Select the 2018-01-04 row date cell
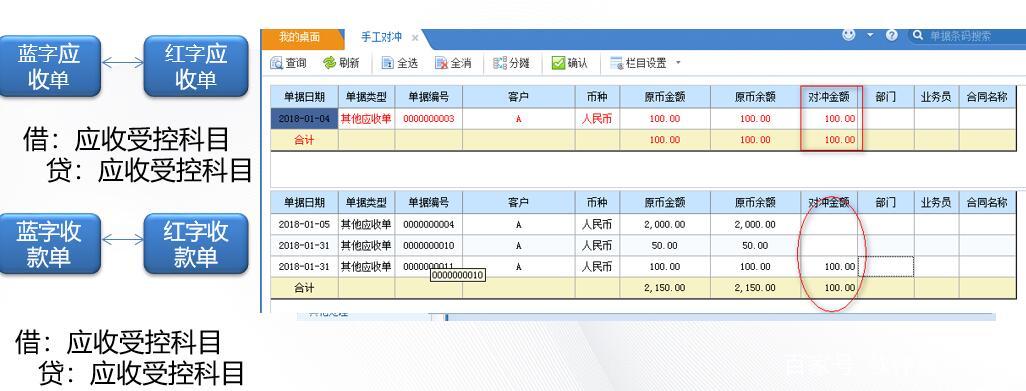This screenshot has width=1026, height=391. pyautogui.click(x=304, y=119)
